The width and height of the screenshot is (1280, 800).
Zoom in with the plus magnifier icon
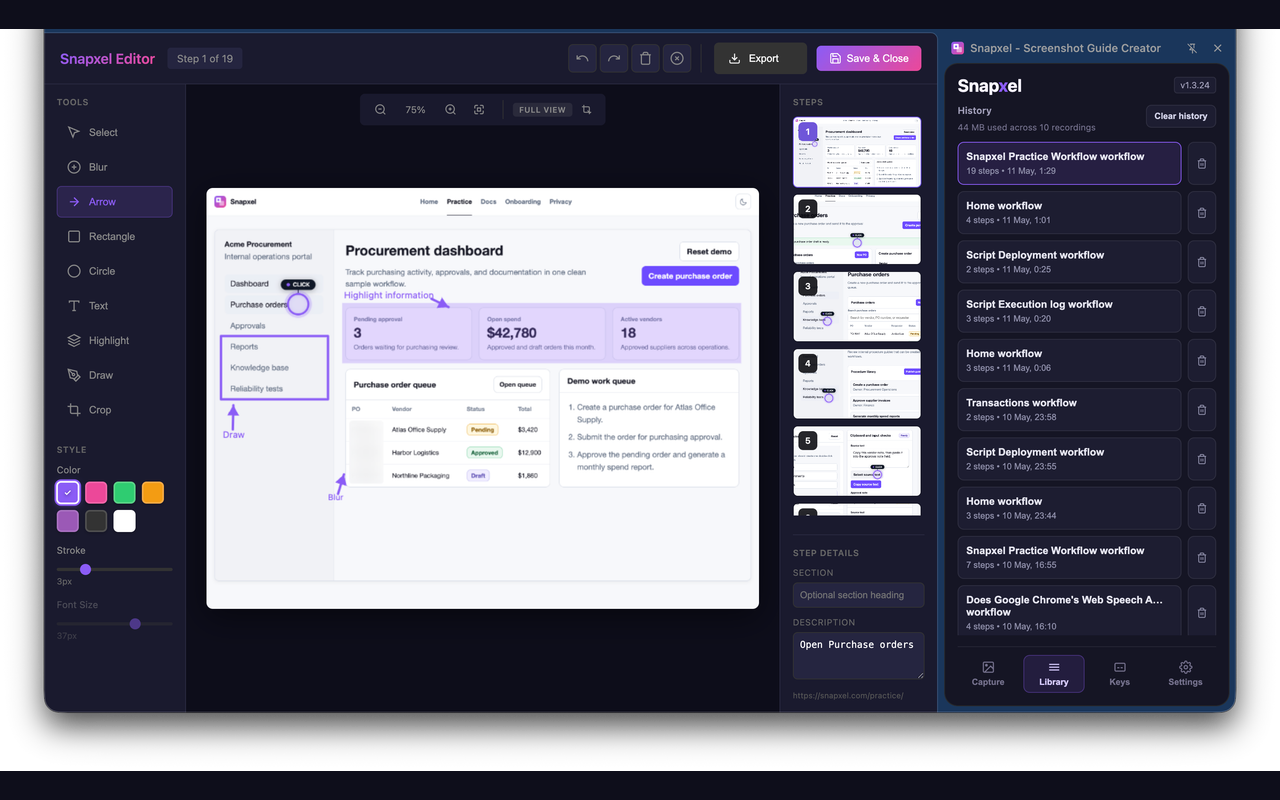[x=450, y=110]
